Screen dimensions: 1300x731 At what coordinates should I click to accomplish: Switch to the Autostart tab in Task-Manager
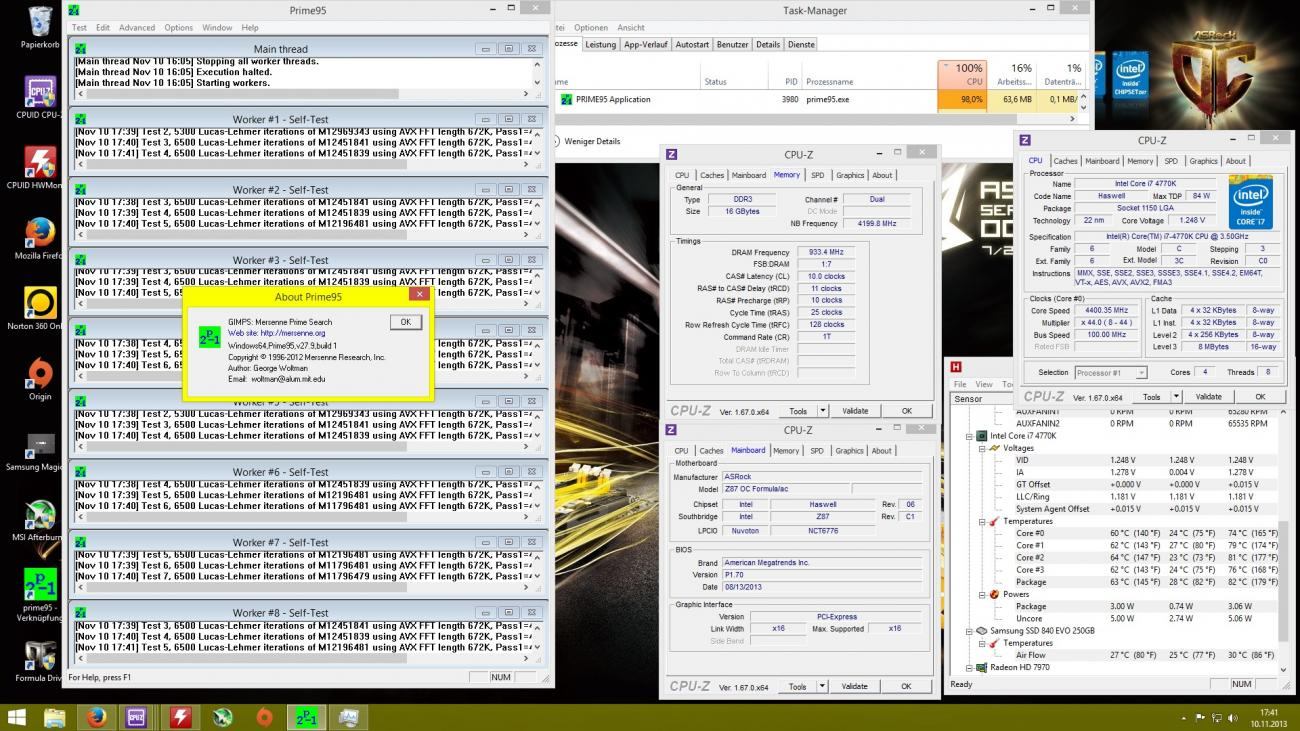[692, 44]
